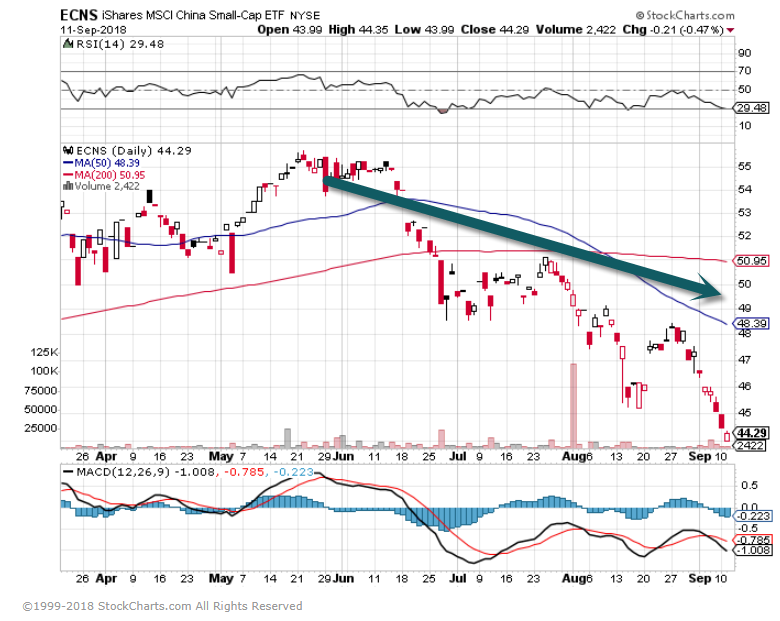780x621 pixels.
Task: Click the 47 price axis label
Action: [x=744, y=360]
